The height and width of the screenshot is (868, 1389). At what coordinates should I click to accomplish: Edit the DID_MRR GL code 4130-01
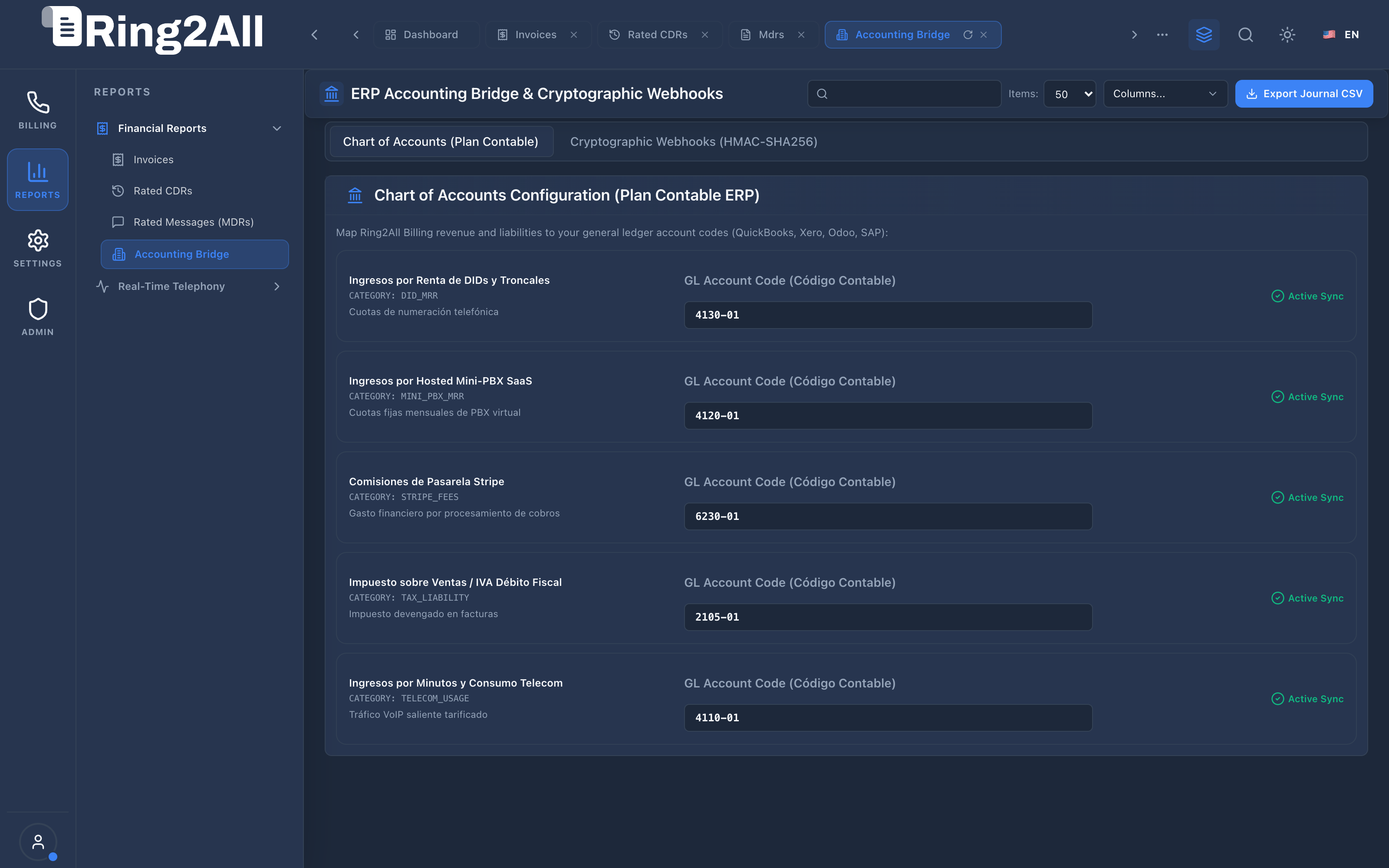(888, 315)
